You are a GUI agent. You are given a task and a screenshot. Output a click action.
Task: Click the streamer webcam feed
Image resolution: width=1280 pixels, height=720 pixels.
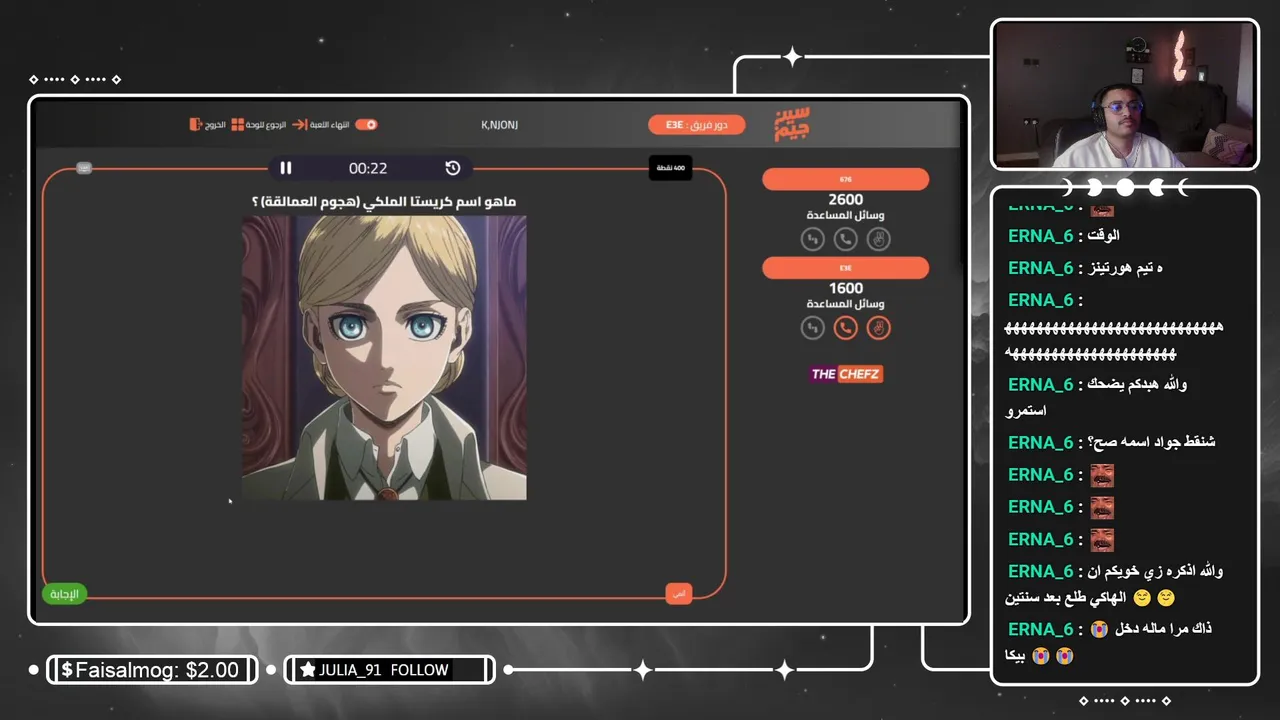pyautogui.click(x=1125, y=95)
